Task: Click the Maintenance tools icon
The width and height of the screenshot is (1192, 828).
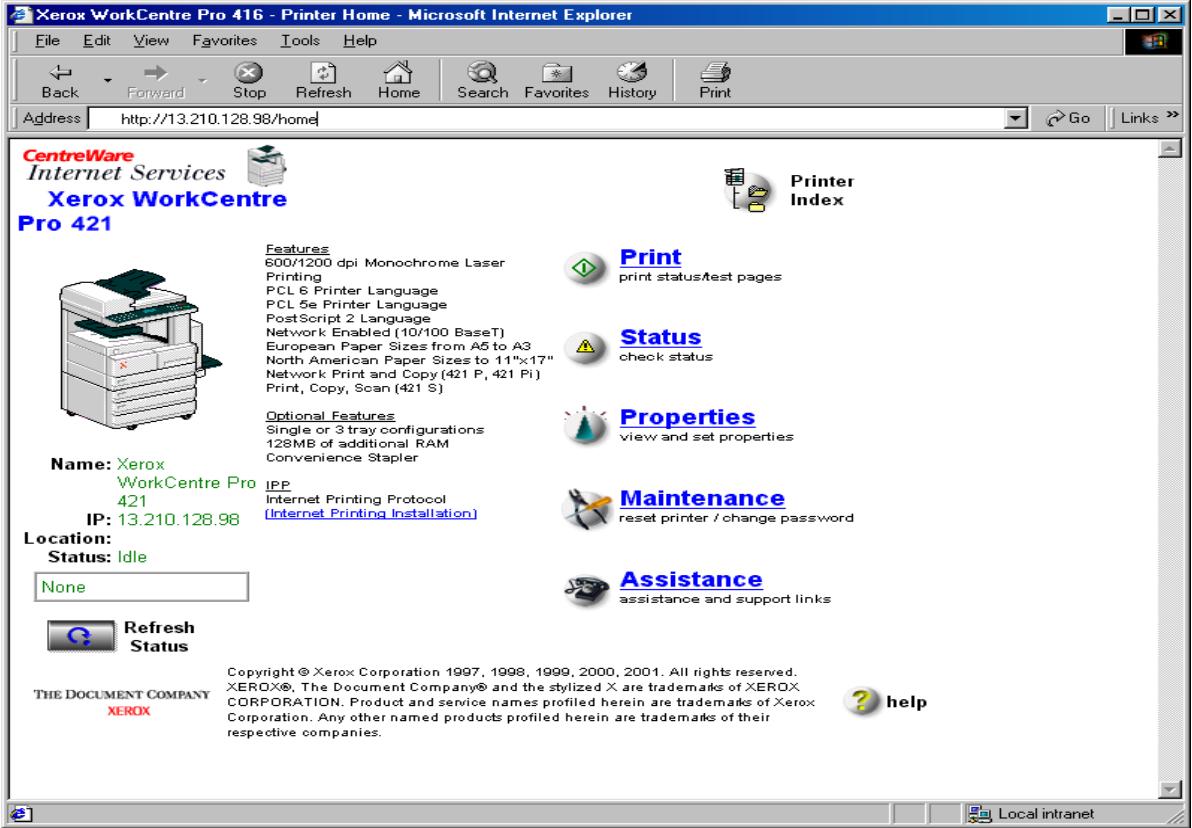Action: [x=585, y=508]
